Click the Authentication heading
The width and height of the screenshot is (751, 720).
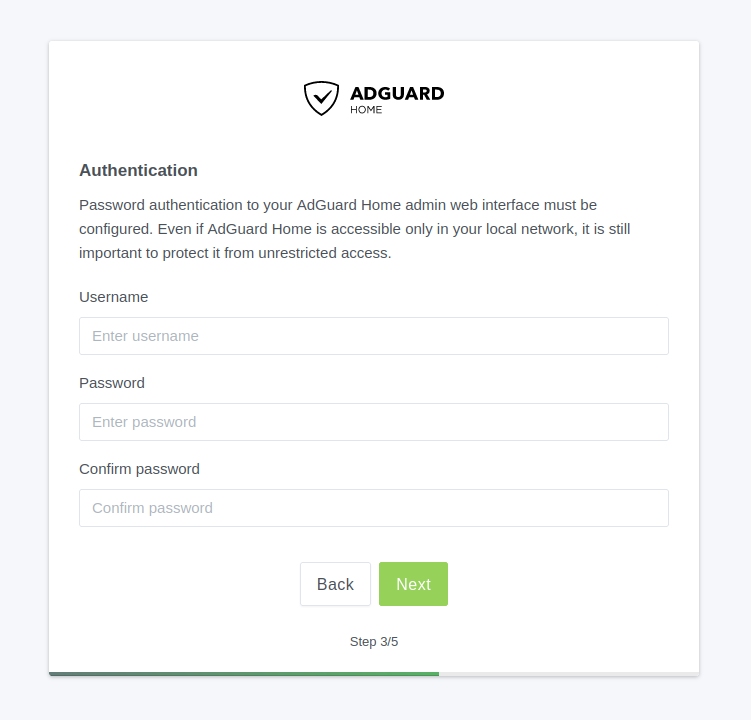tap(138, 170)
